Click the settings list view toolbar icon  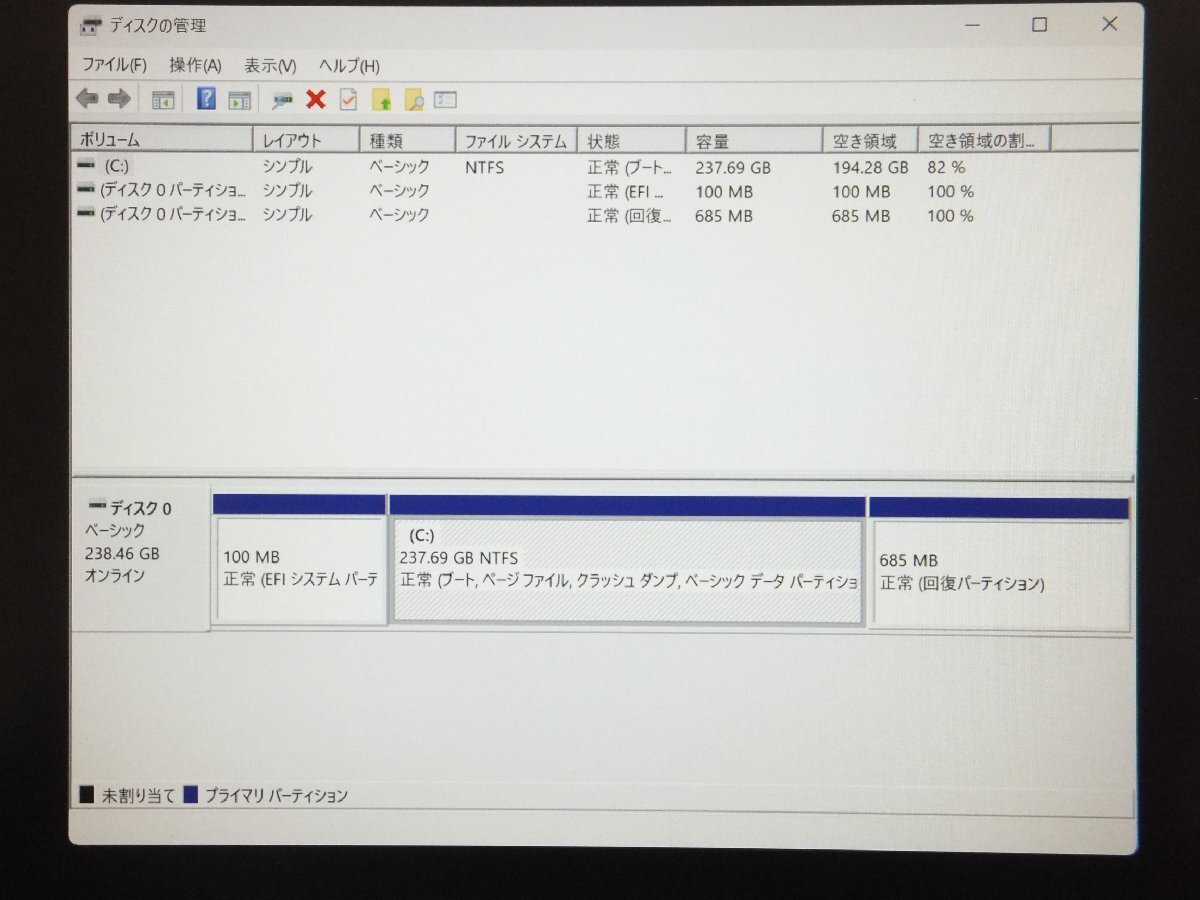pos(446,100)
